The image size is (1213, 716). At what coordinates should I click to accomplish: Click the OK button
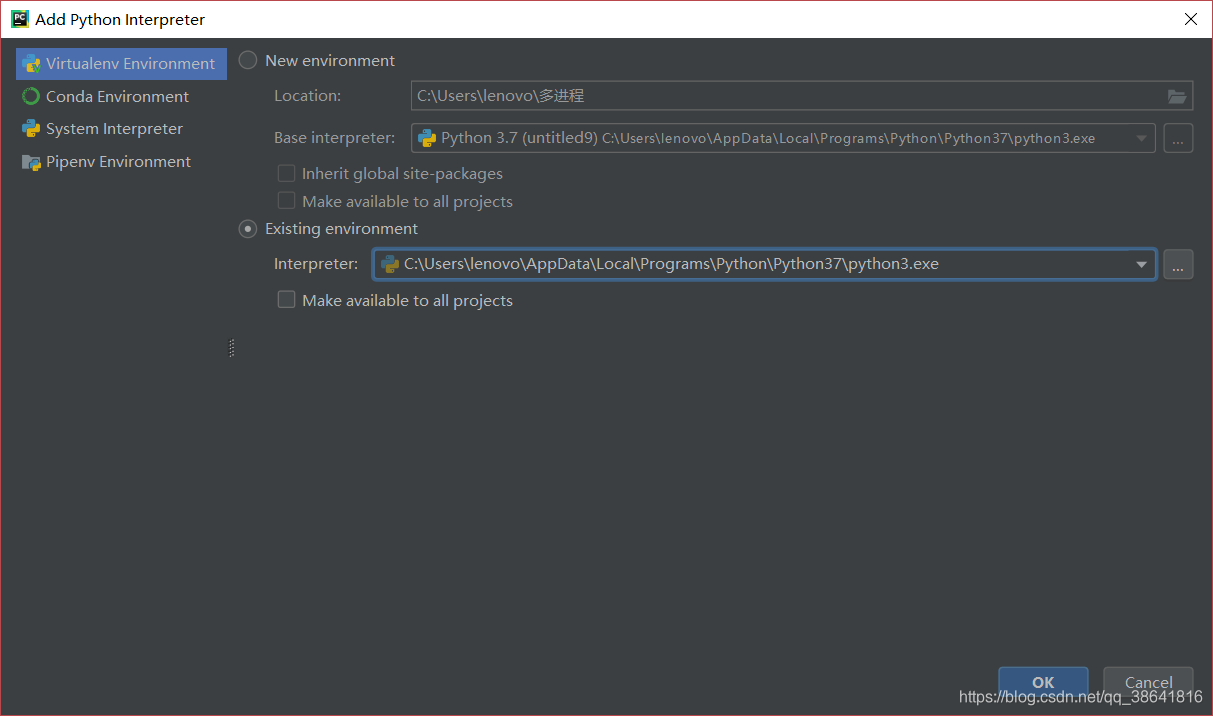(1043, 682)
